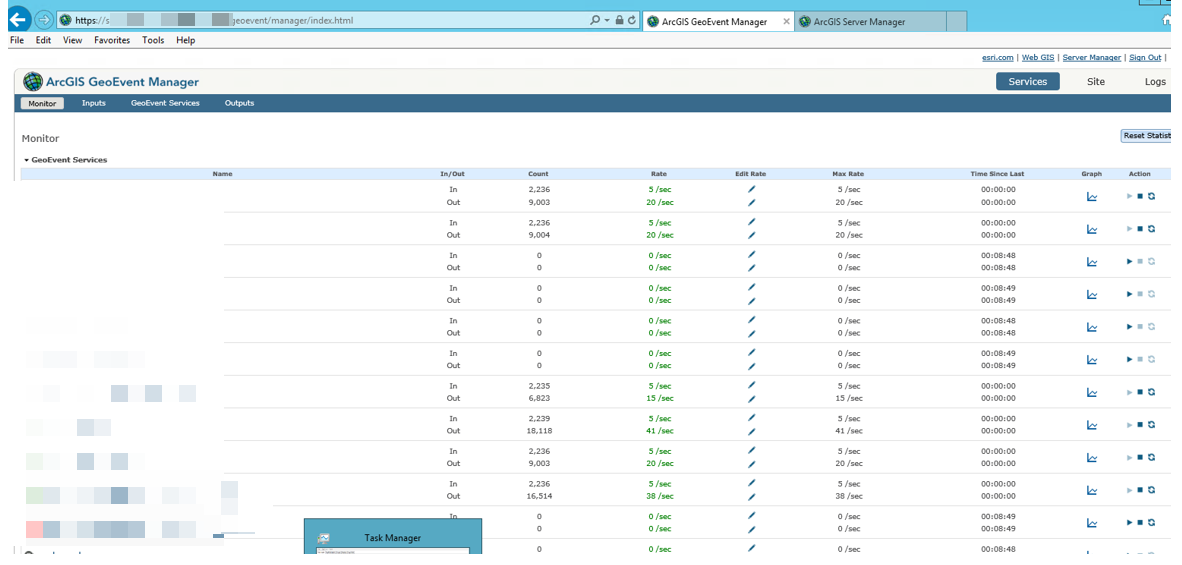Restart the service with 16,514 out count

pyautogui.click(x=1152, y=490)
